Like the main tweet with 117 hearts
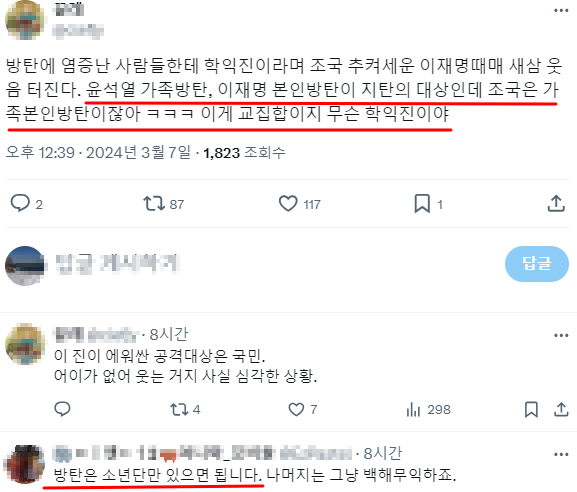 [288, 203]
